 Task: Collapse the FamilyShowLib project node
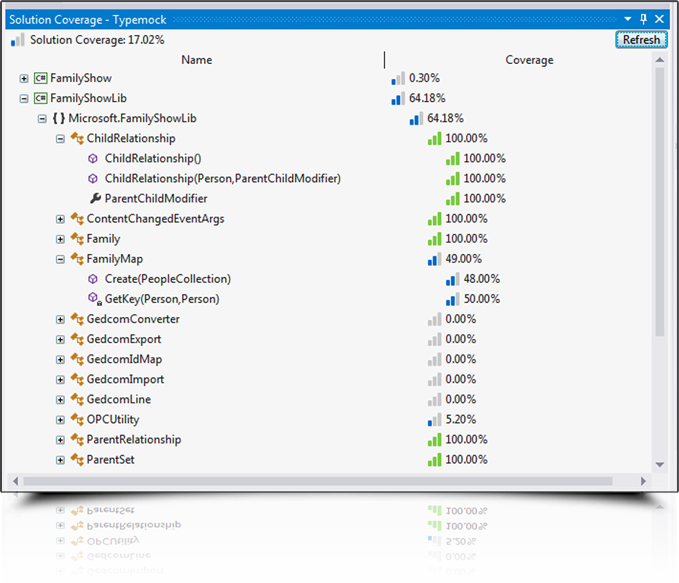click(x=24, y=98)
